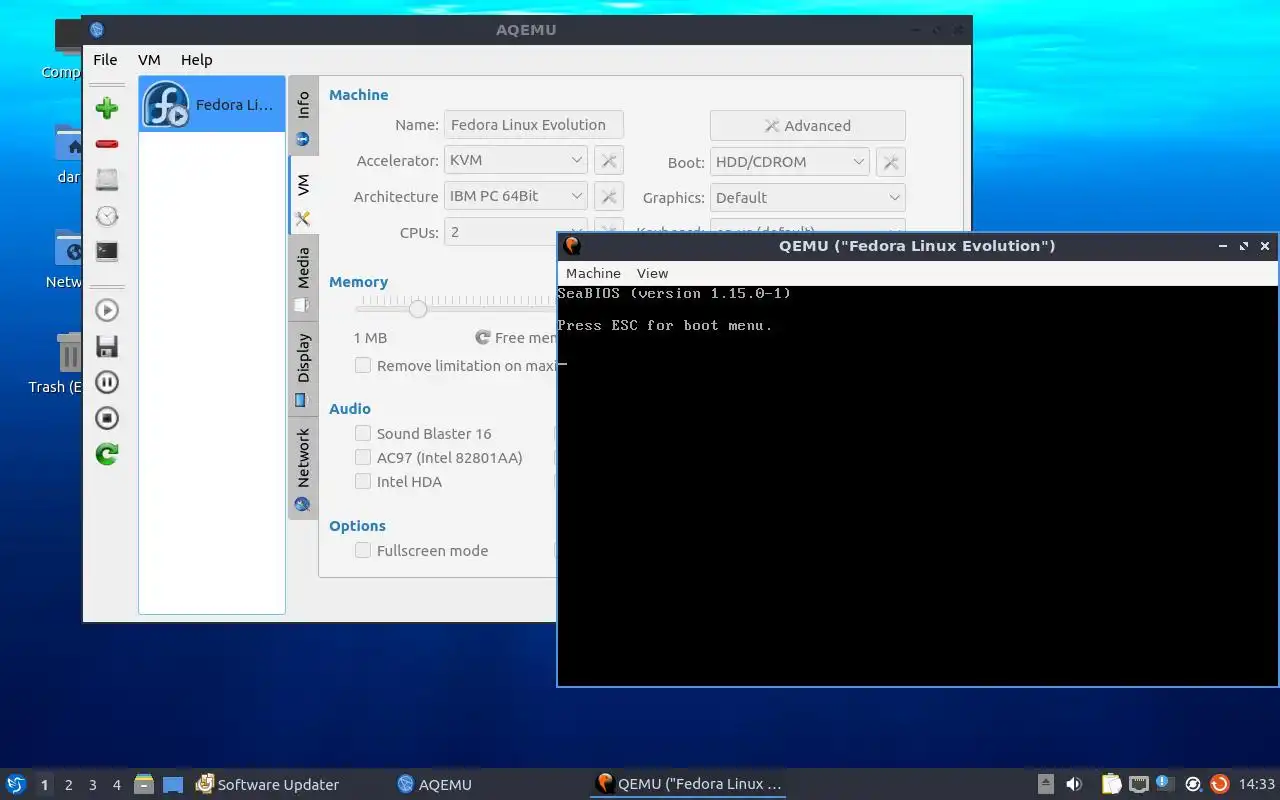Enable Fullscreen mode option
Image resolution: width=1280 pixels, height=800 pixels.
click(x=363, y=550)
